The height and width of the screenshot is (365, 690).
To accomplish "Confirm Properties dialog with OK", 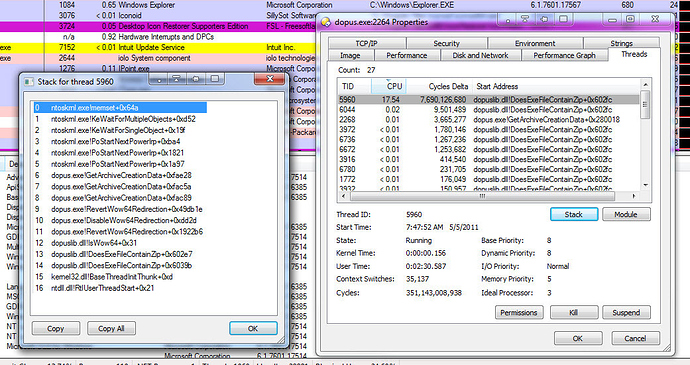I will tap(578, 339).
